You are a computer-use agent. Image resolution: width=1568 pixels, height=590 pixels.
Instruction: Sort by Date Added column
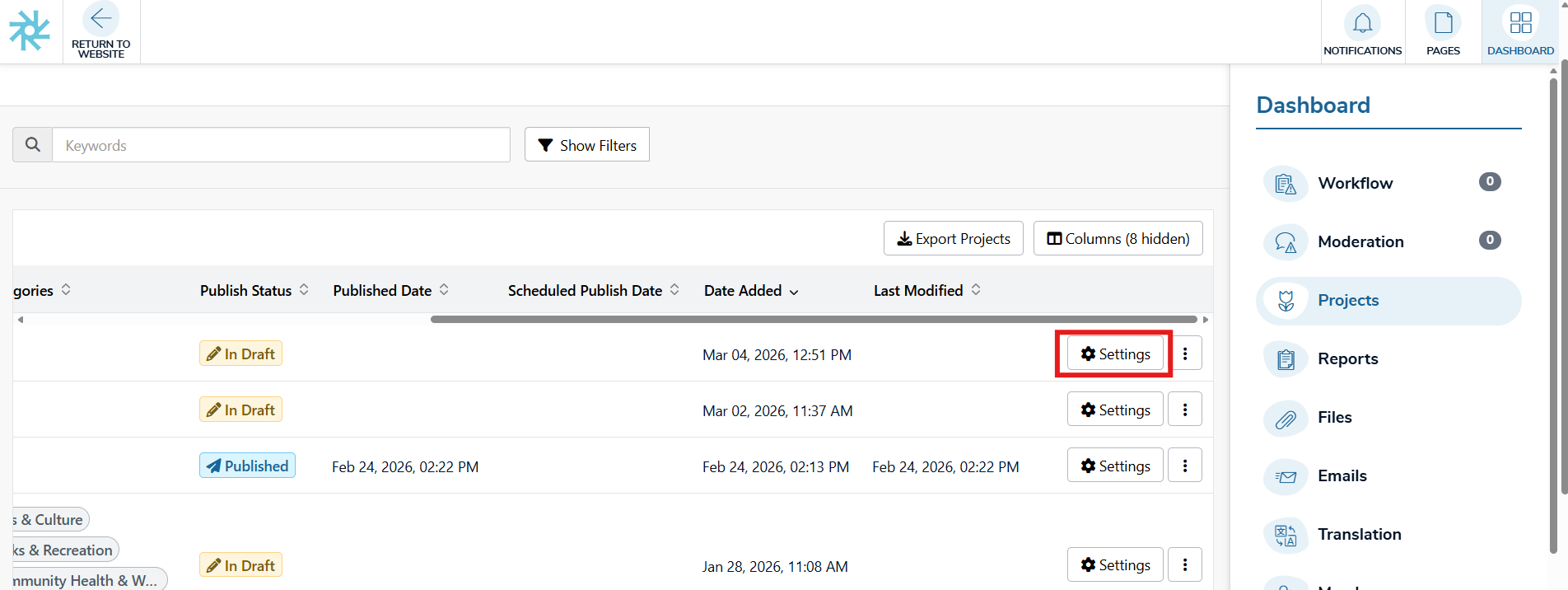pyautogui.click(x=751, y=291)
